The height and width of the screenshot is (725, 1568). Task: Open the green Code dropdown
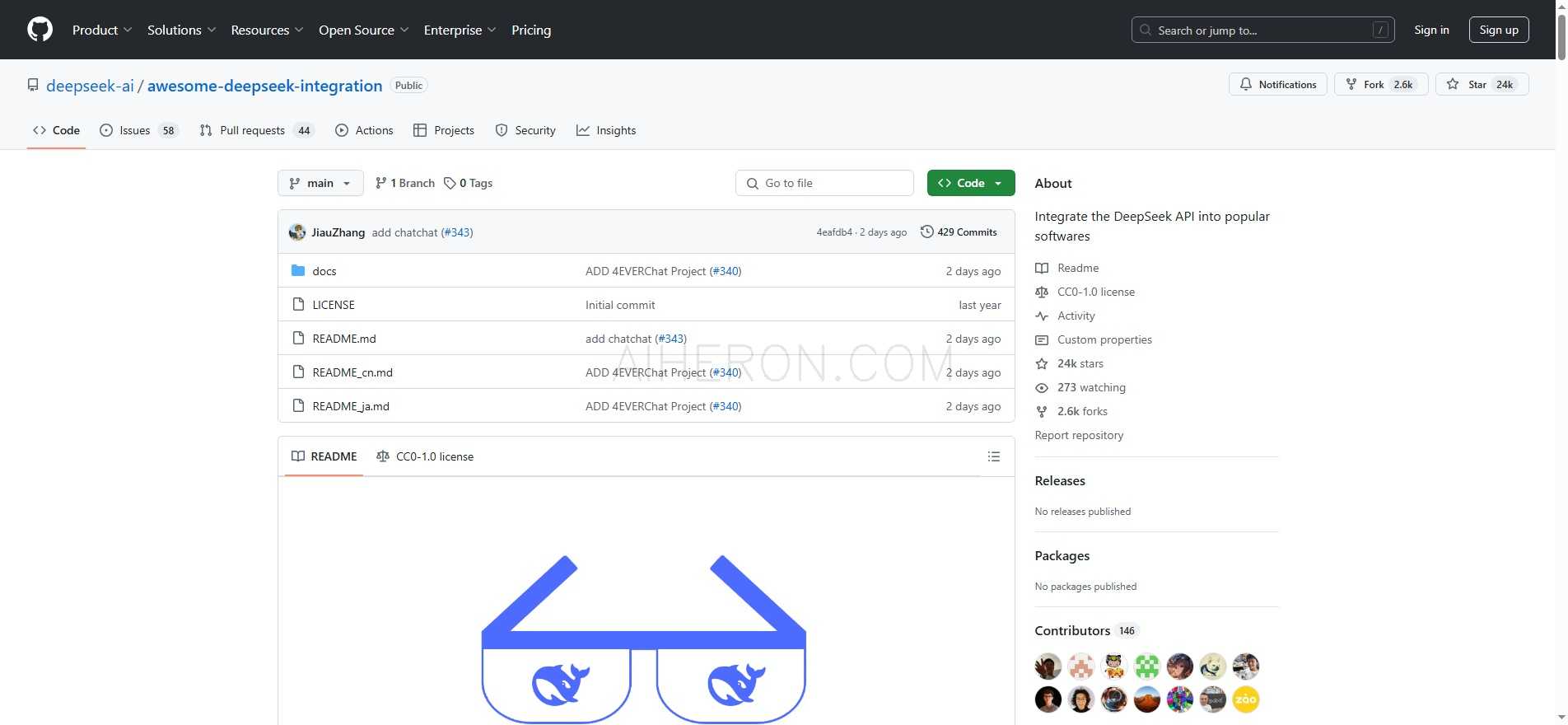(971, 183)
